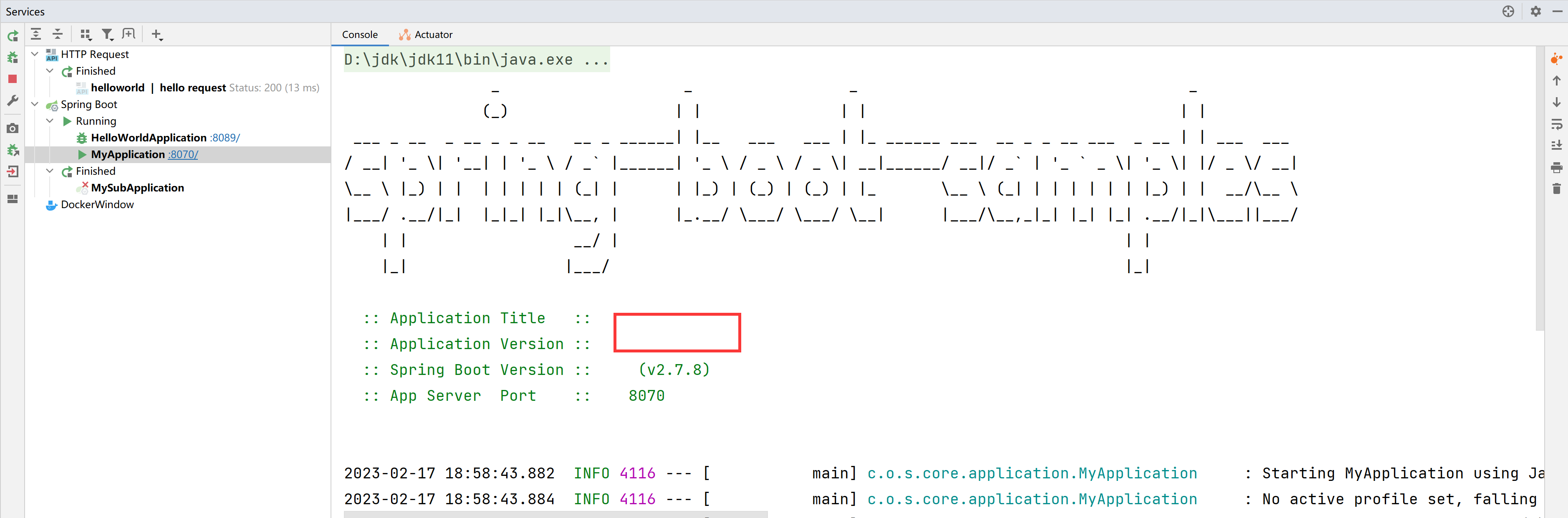
Task: Open MyApplication class link in second log line
Action: 1032,499
